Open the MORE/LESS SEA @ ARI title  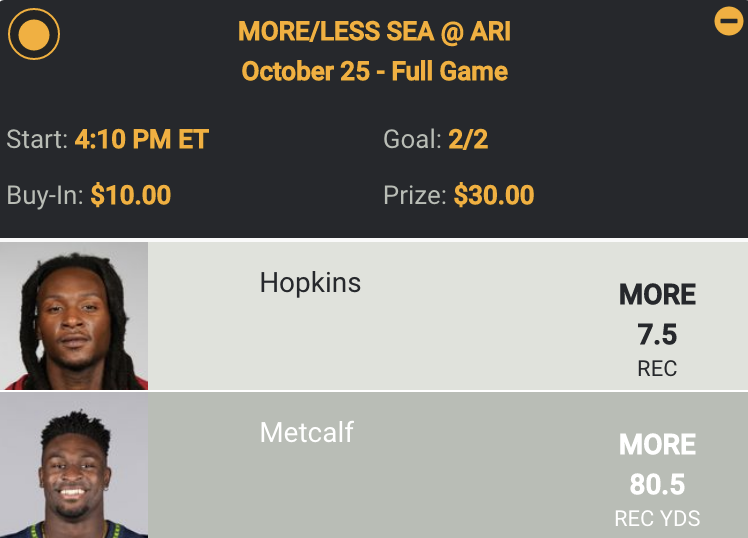(x=374, y=32)
